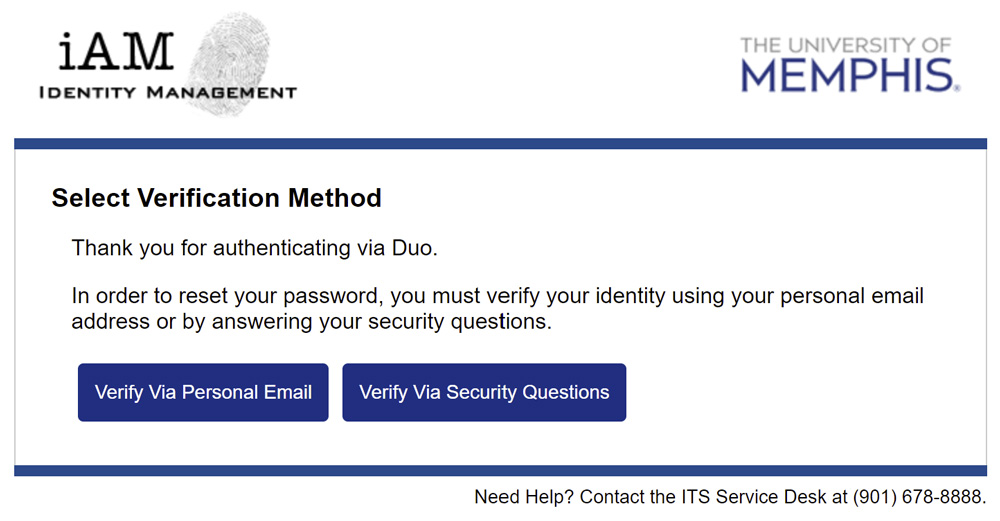Click the Select Verification Method heading

(x=216, y=198)
